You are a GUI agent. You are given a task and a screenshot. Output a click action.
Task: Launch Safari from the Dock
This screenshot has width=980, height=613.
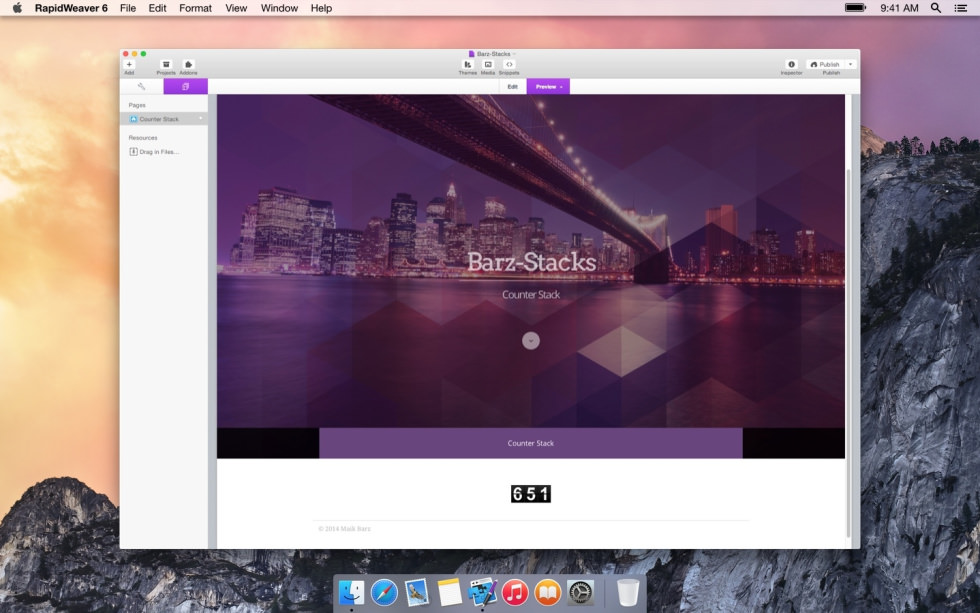(x=384, y=592)
